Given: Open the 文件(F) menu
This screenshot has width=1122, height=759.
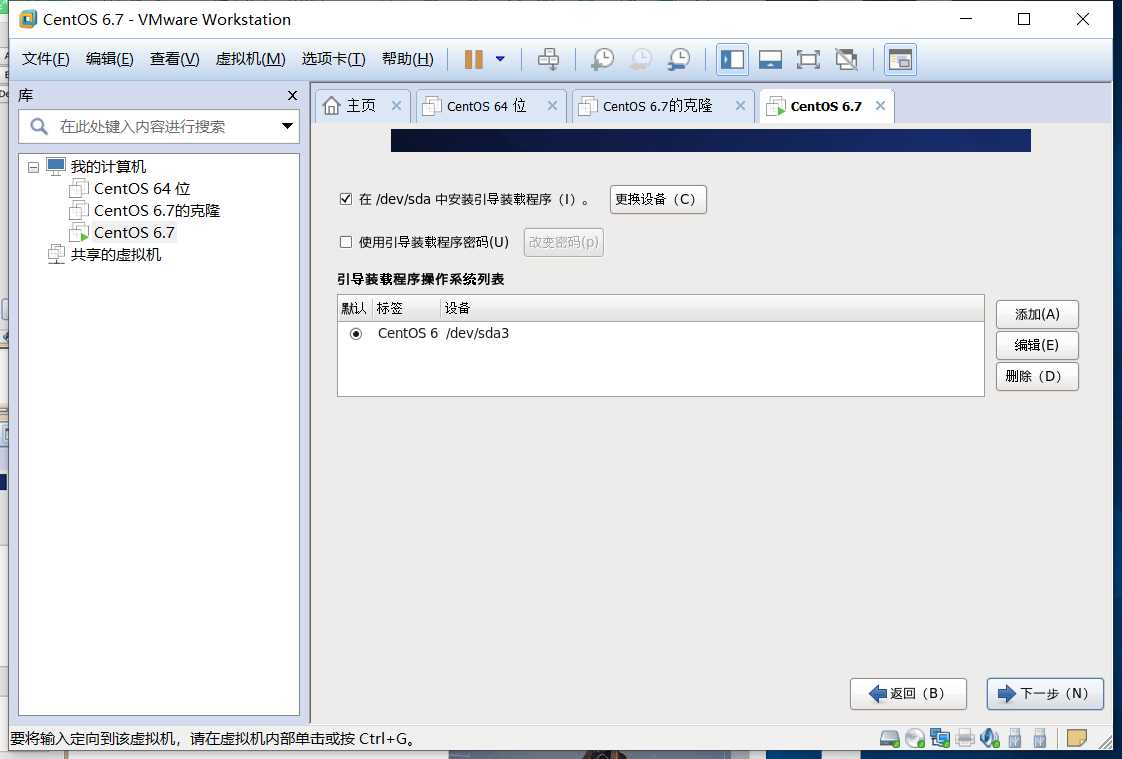Looking at the screenshot, I should [x=46, y=59].
